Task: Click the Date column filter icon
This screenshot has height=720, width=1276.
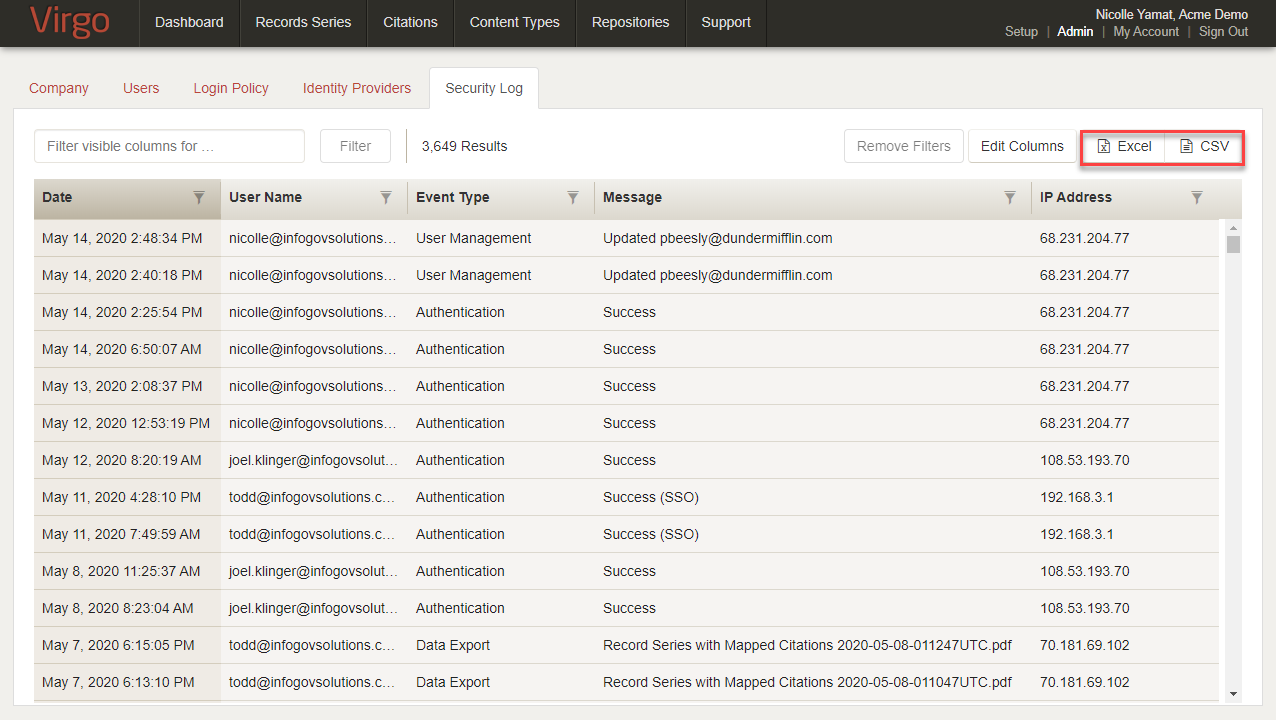Action: [199, 198]
